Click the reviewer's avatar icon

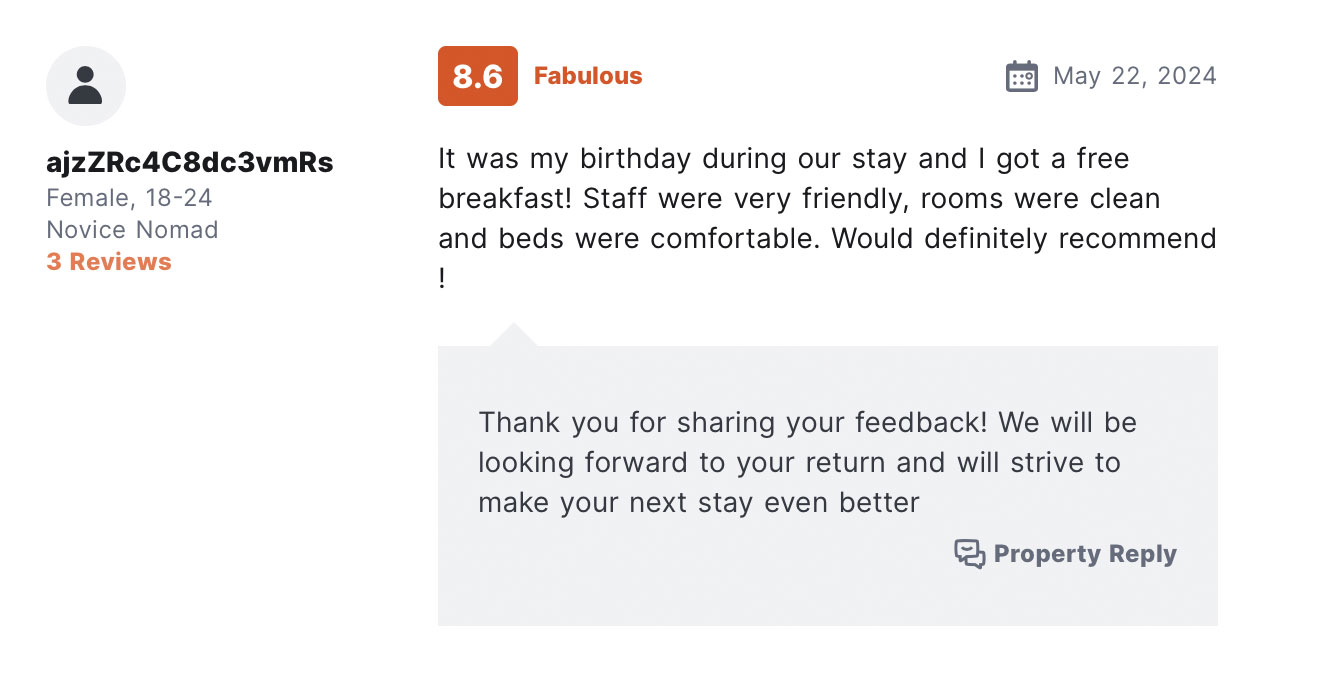point(86,86)
